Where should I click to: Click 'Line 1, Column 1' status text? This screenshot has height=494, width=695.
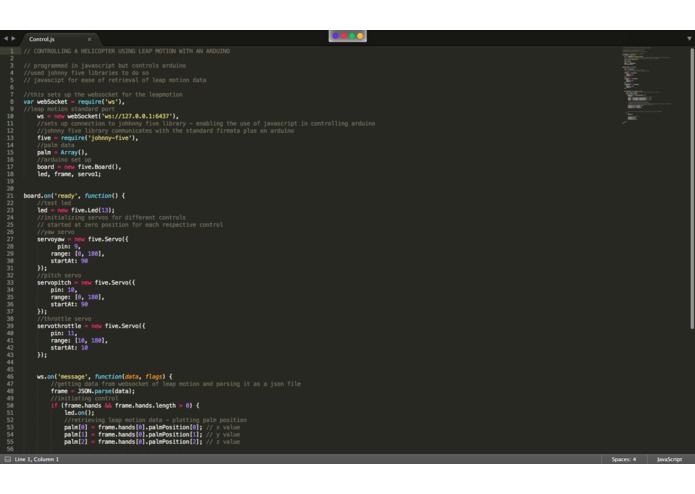(37, 459)
